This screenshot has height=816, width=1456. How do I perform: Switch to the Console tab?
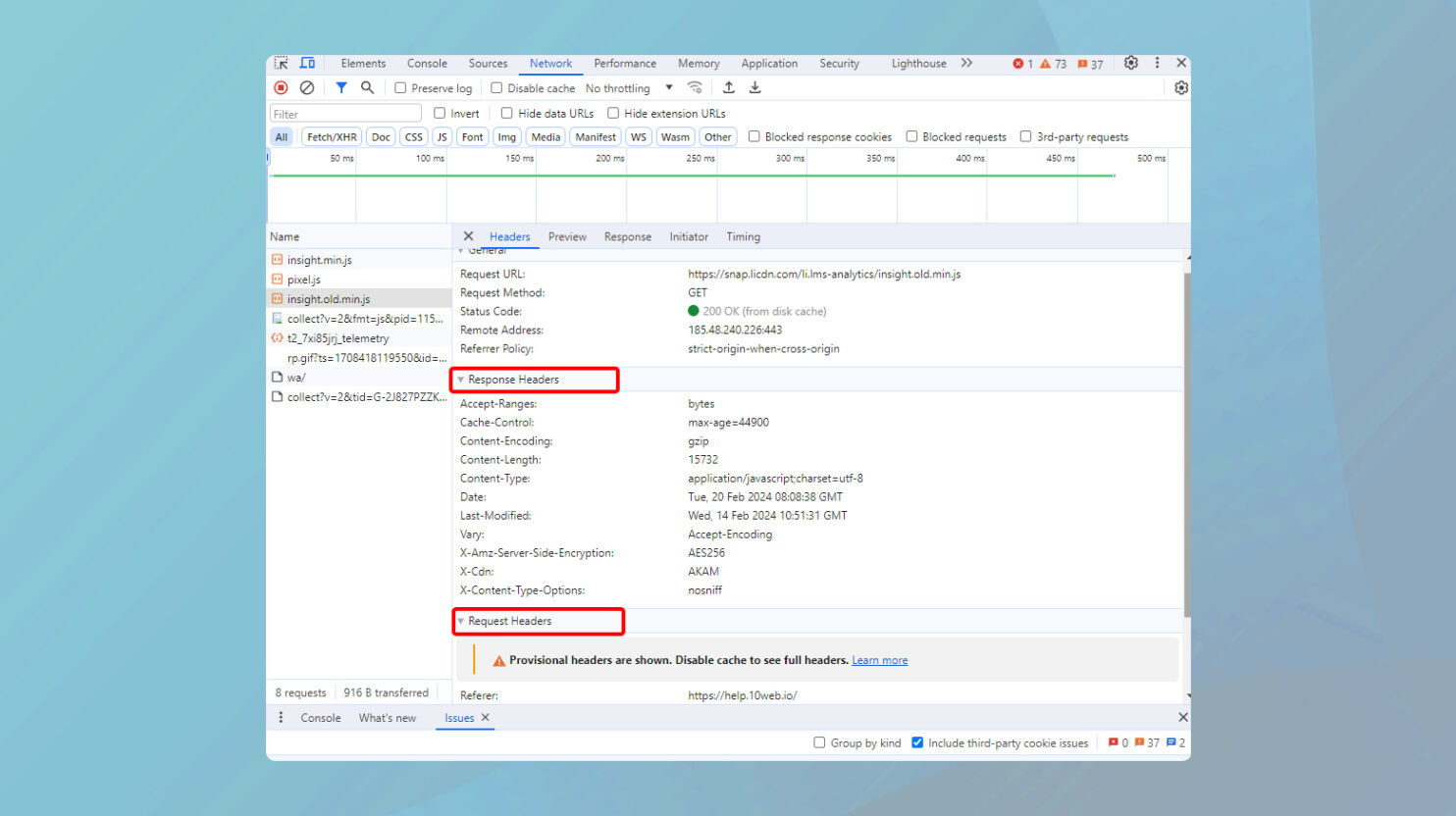click(x=427, y=64)
